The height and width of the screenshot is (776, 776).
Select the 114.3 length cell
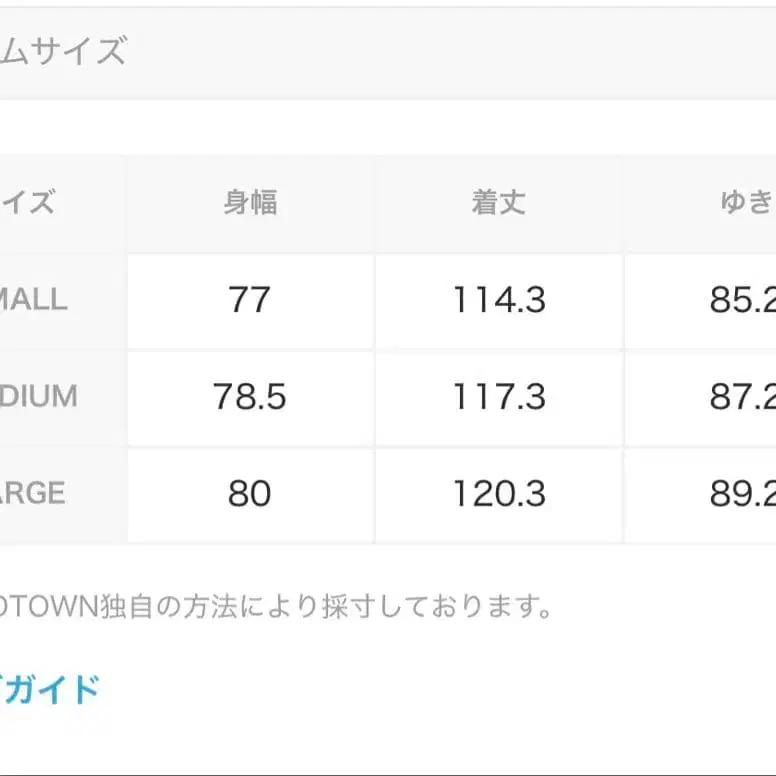[x=498, y=300]
